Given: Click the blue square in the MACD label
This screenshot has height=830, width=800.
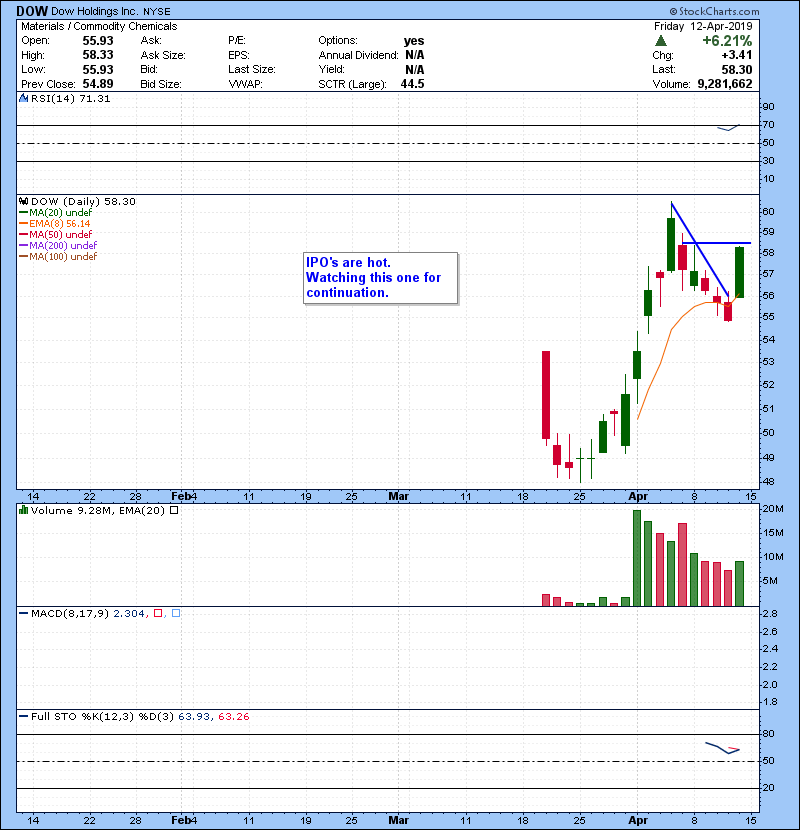Looking at the screenshot, I should (x=176, y=613).
